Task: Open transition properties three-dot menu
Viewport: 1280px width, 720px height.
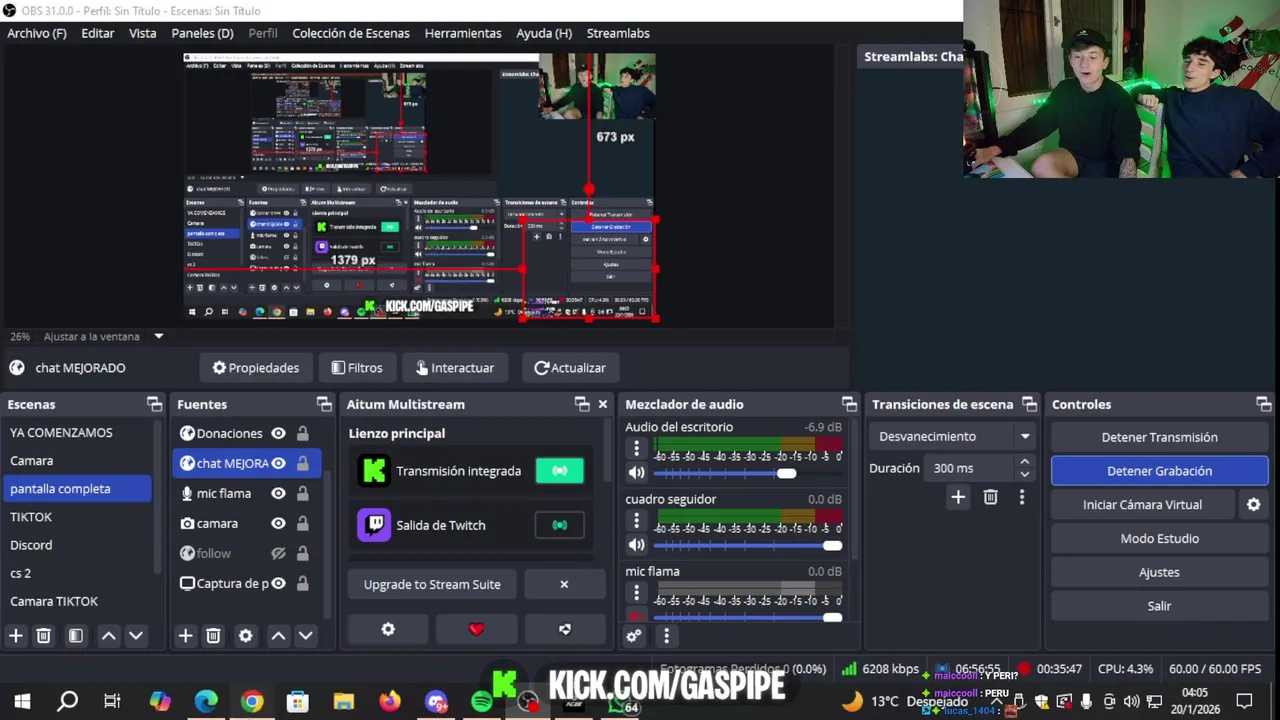Action: [x=1022, y=497]
